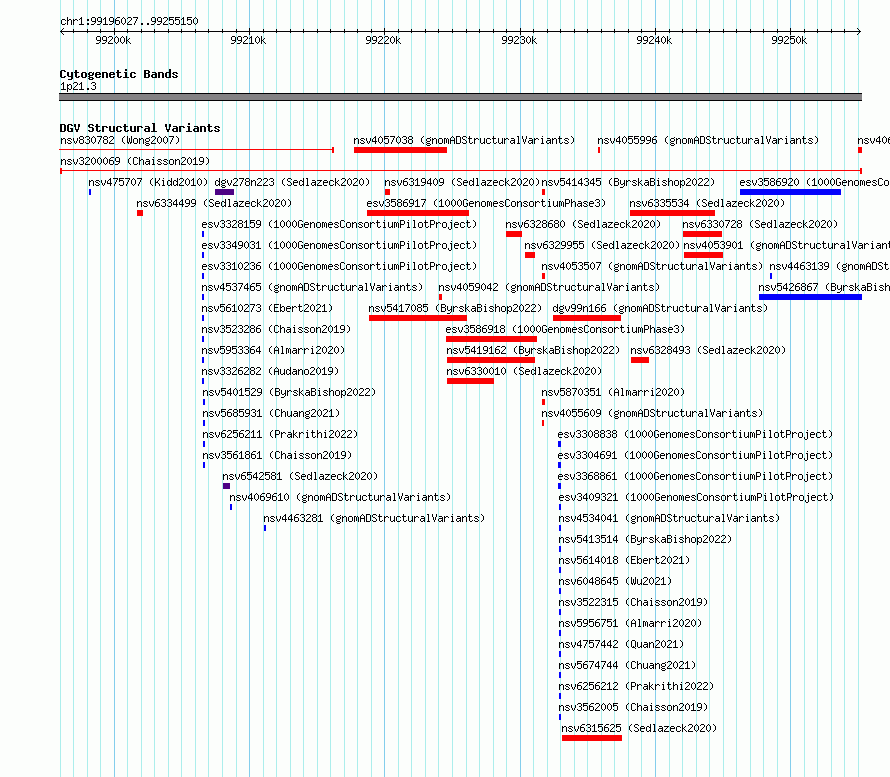The image size is (890, 777).
Task: Select purple bar under dgv278n223
Action: coord(224,192)
